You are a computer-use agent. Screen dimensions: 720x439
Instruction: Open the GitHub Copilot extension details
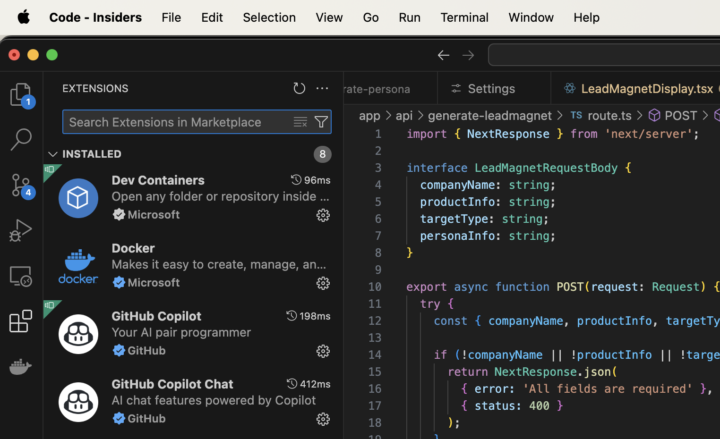(x=193, y=334)
